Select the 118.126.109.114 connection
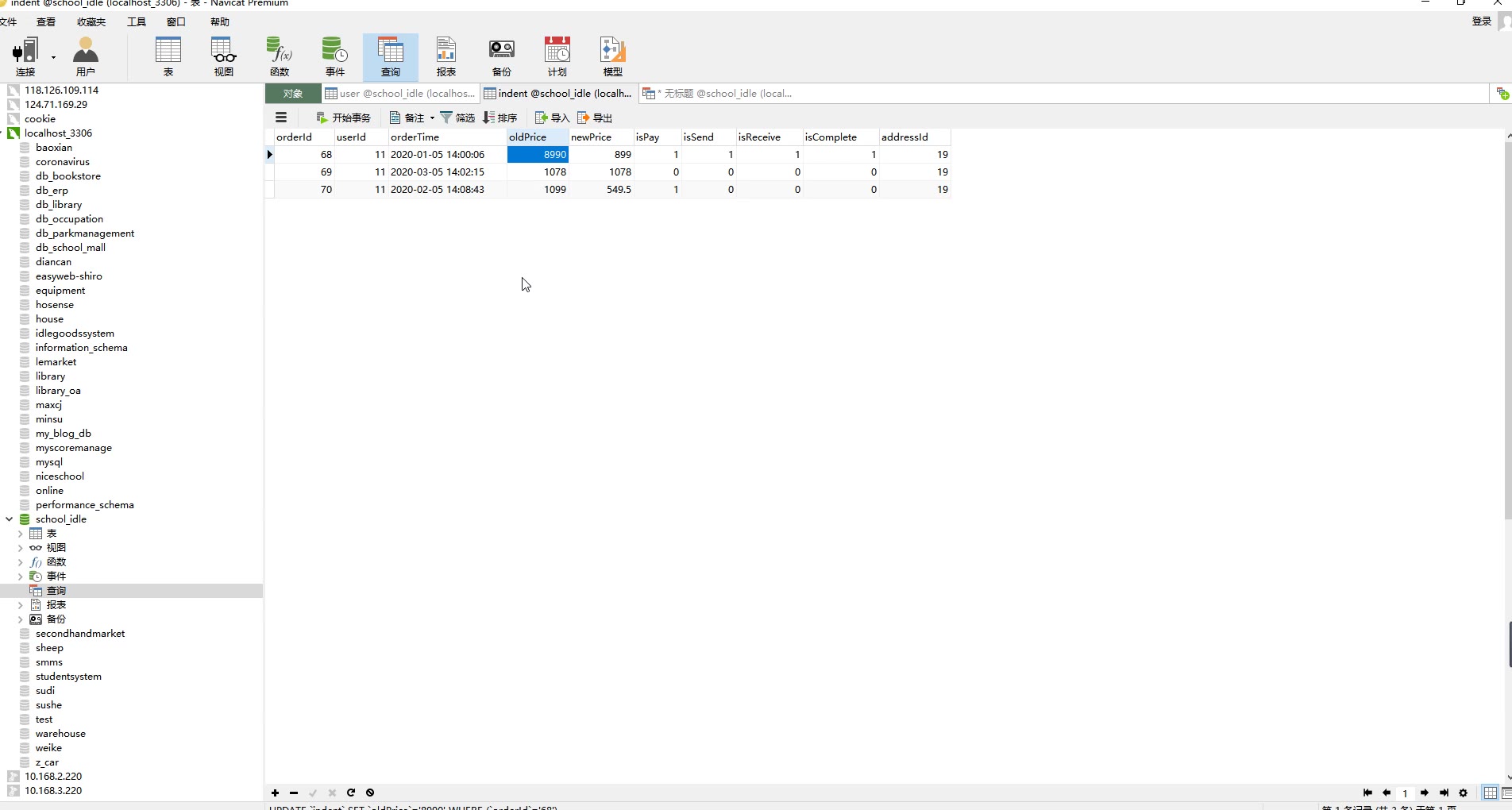This screenshot has width=1512, height=810. click(x=61, y=91)
